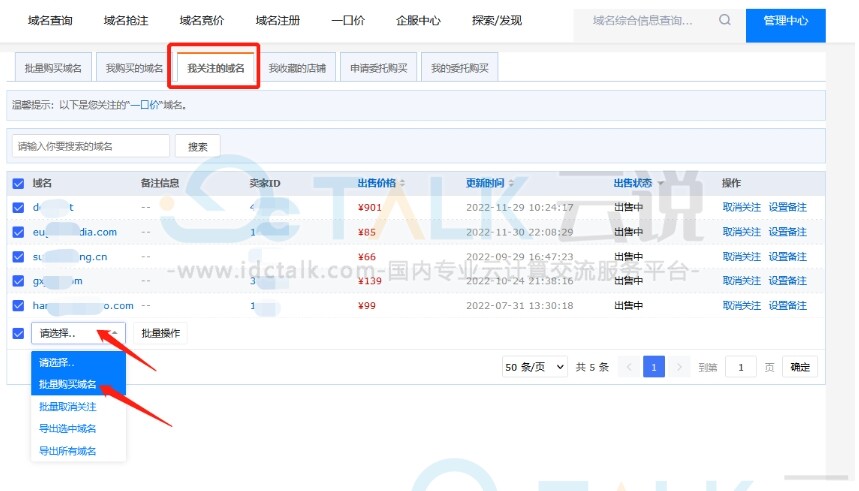859x491 pixels.
Task: Sort by 出售价格 arrows icon
Action: (x=403, y=183)
